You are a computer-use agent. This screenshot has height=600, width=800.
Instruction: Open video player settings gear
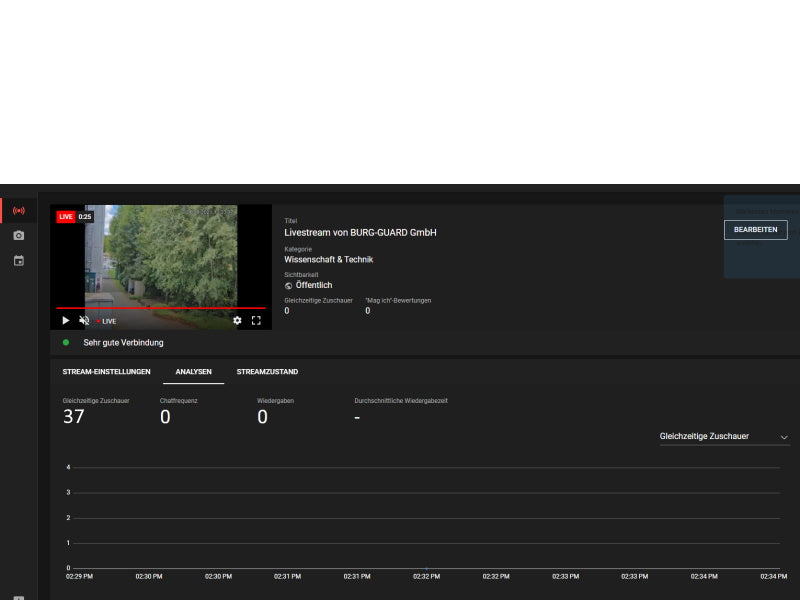pyautogui.click(x=237, y=321)
